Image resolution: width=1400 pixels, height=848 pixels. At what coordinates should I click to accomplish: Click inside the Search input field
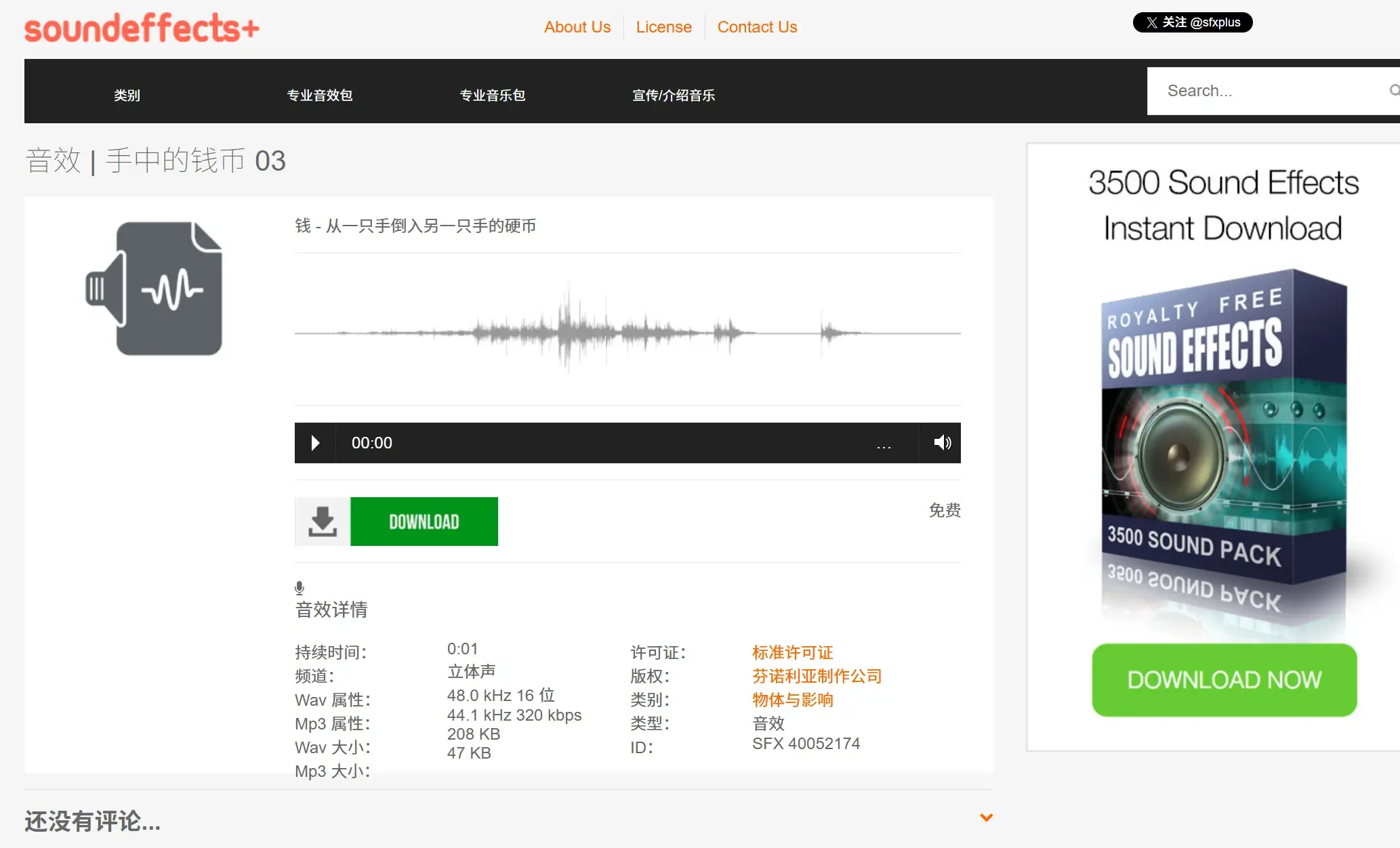click(x=1267, y=91)
